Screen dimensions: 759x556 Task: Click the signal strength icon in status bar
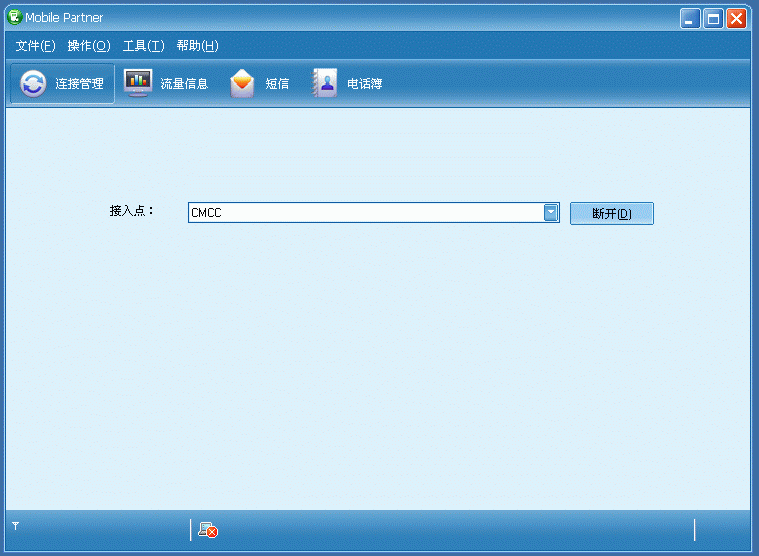point(16,526)
